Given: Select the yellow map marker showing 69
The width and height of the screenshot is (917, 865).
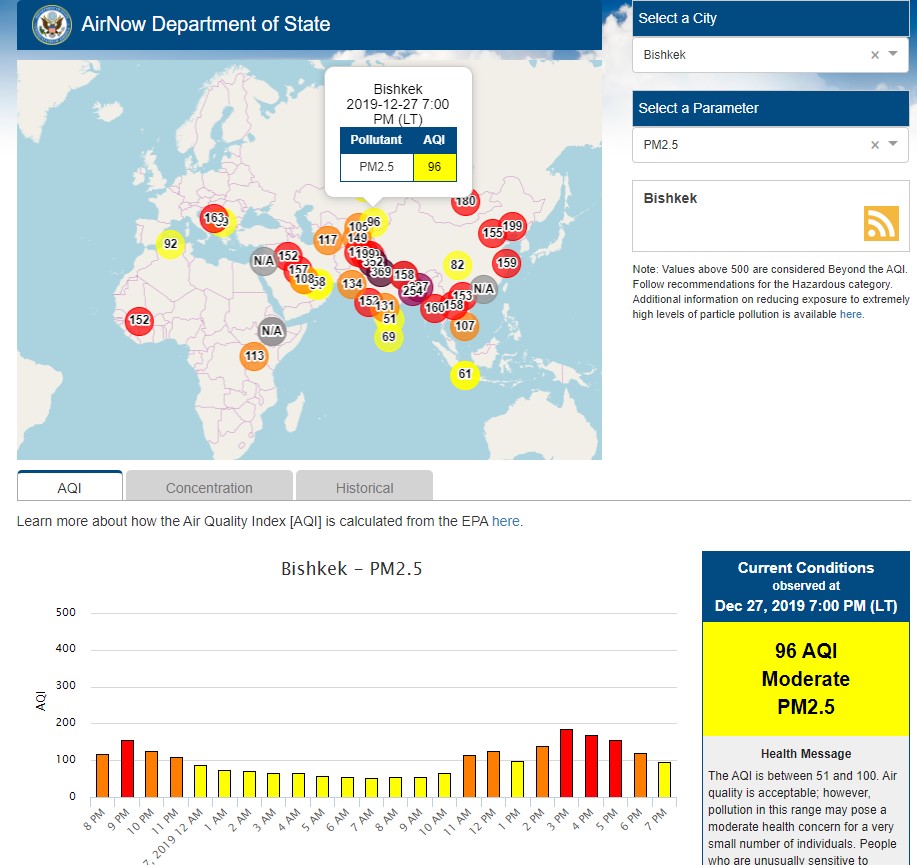Looking at the screenshot, I should pos(388,337).
